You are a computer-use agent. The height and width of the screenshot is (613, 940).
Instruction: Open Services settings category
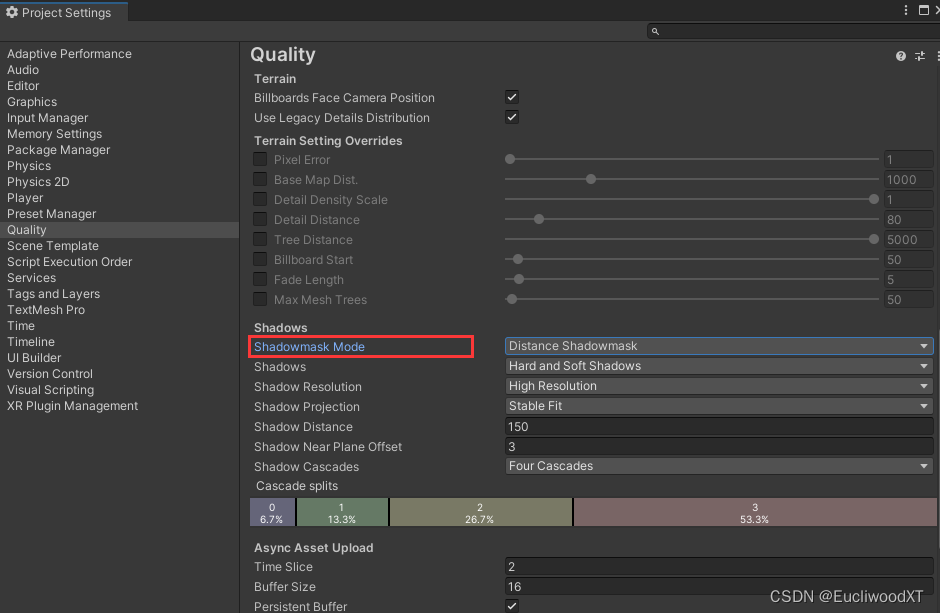point(31,277)
